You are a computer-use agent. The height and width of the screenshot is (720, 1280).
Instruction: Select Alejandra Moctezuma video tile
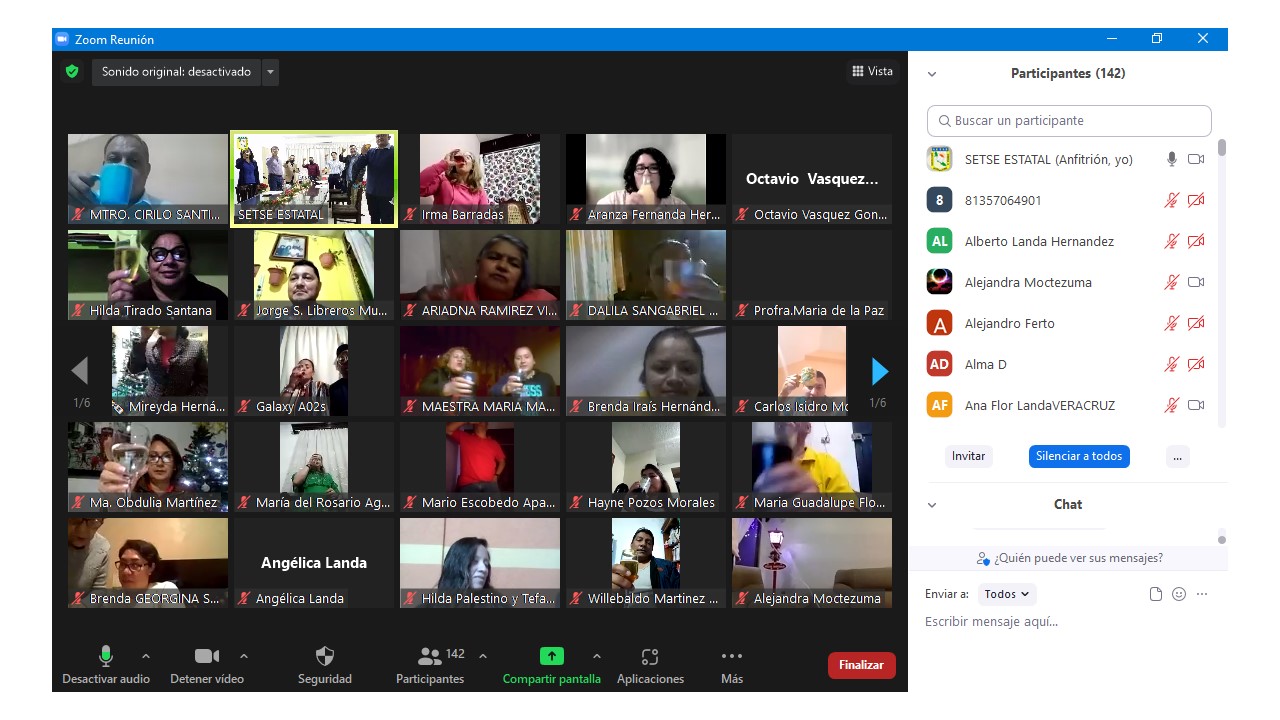pyautogui.click(x=812, y=563)
